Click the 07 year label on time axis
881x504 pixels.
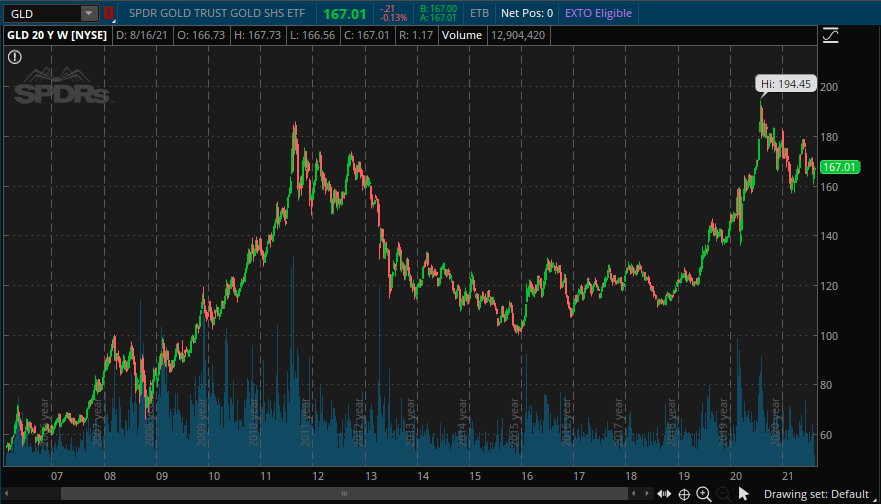[x=57, y=476]
